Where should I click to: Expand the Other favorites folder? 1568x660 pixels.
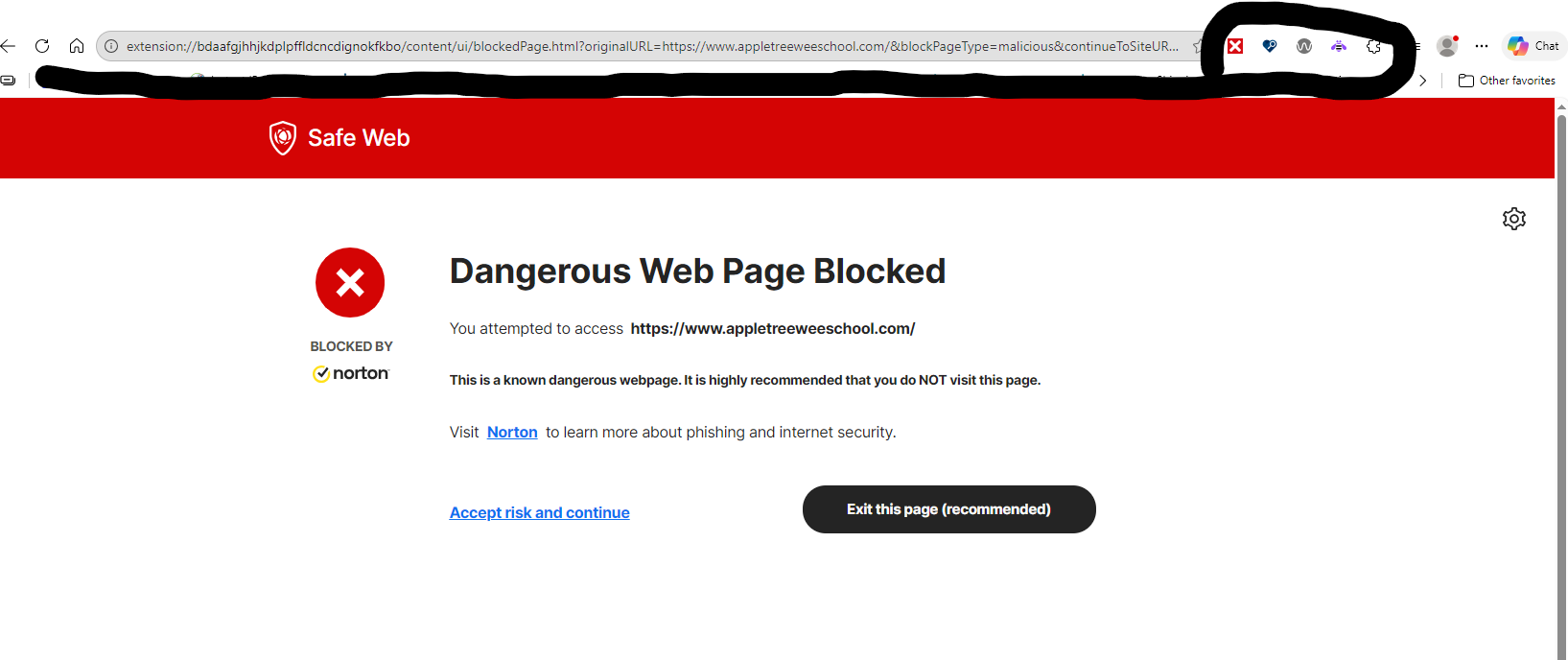(x=1507, y=81)
